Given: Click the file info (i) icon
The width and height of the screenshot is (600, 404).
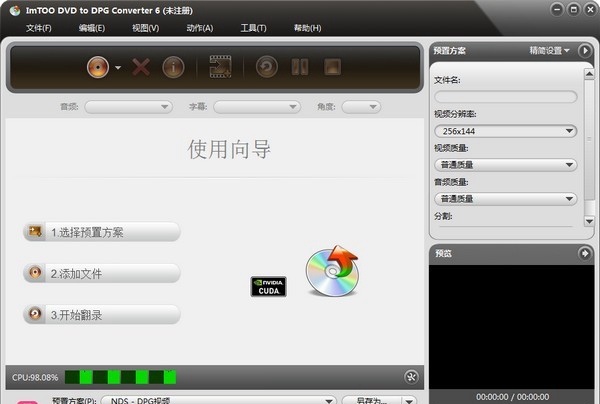Looking at the screenshot, I should click(173, 67).
